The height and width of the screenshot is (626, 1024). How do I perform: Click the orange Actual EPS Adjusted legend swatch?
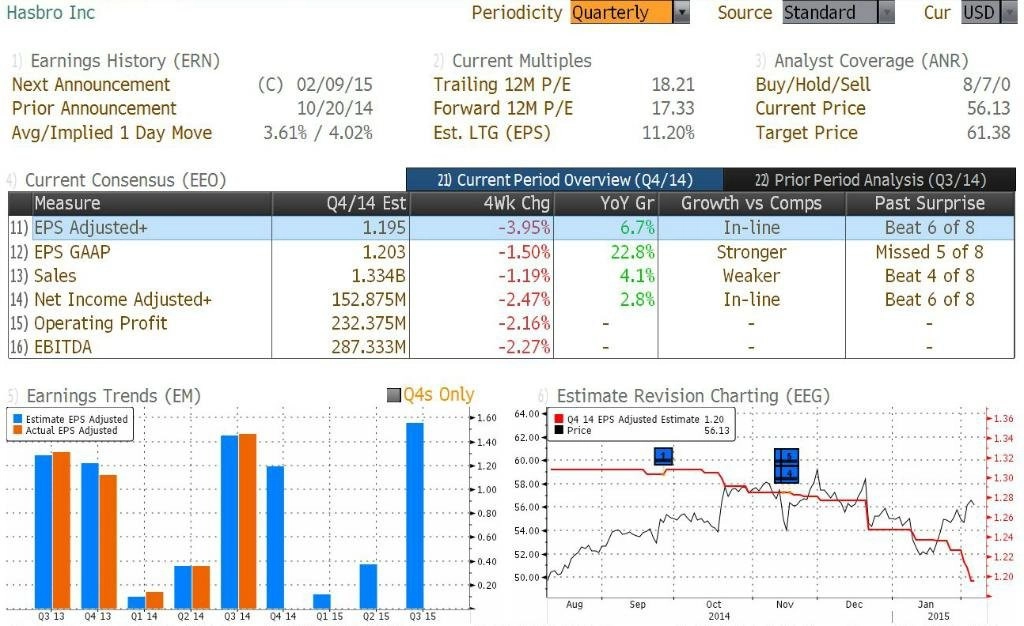[x=17, y=430]
